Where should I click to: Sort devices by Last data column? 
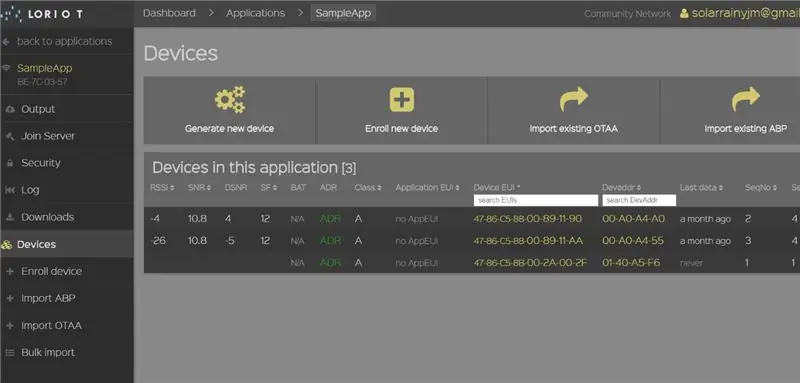click(x=701, y=188)
